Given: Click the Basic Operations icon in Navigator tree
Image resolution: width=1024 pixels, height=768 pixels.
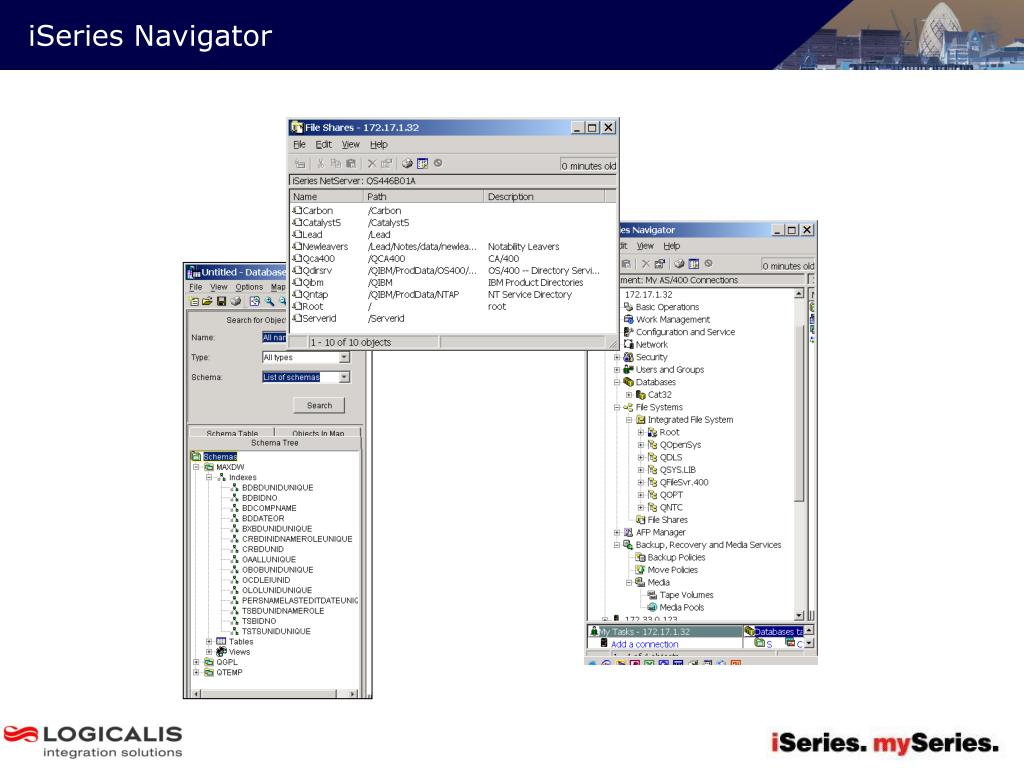Looking at the screenshot, I should 628,306.
